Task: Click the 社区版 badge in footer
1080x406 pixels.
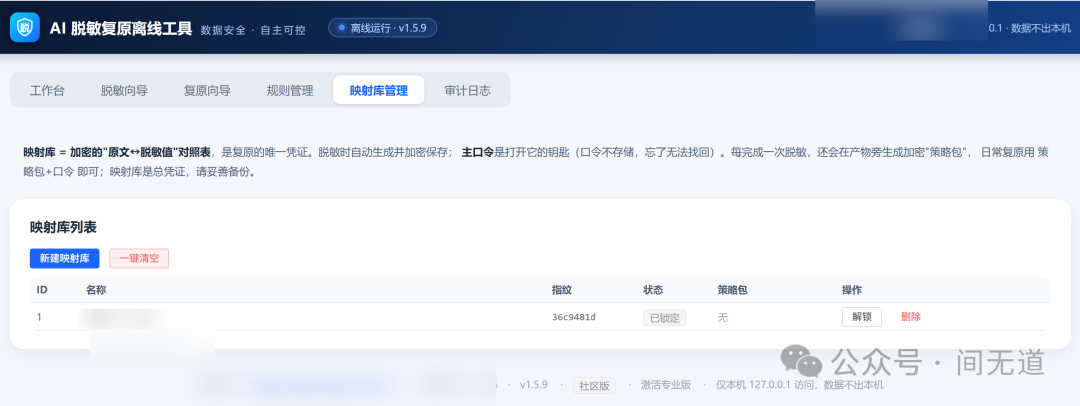Action: (x=594, y=385)
